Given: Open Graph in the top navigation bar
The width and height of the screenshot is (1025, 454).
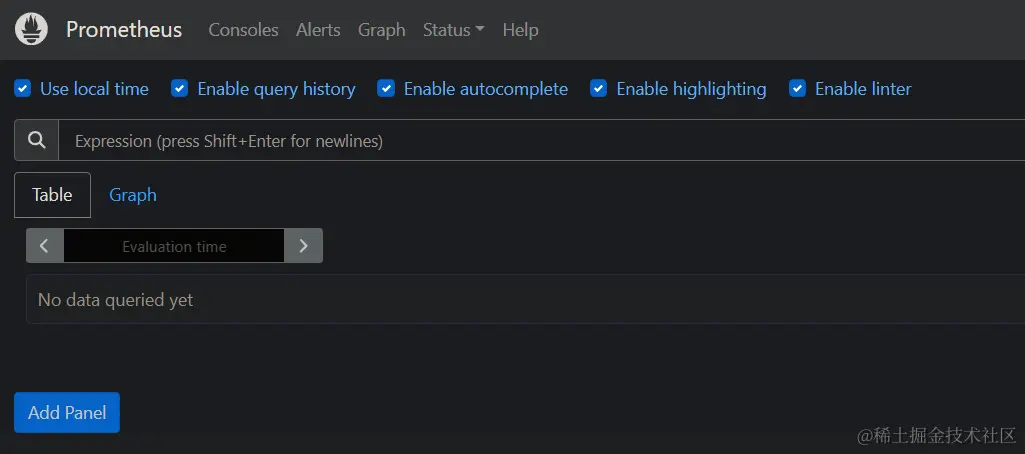Looking at the screenshot, I should pos(382,30).
